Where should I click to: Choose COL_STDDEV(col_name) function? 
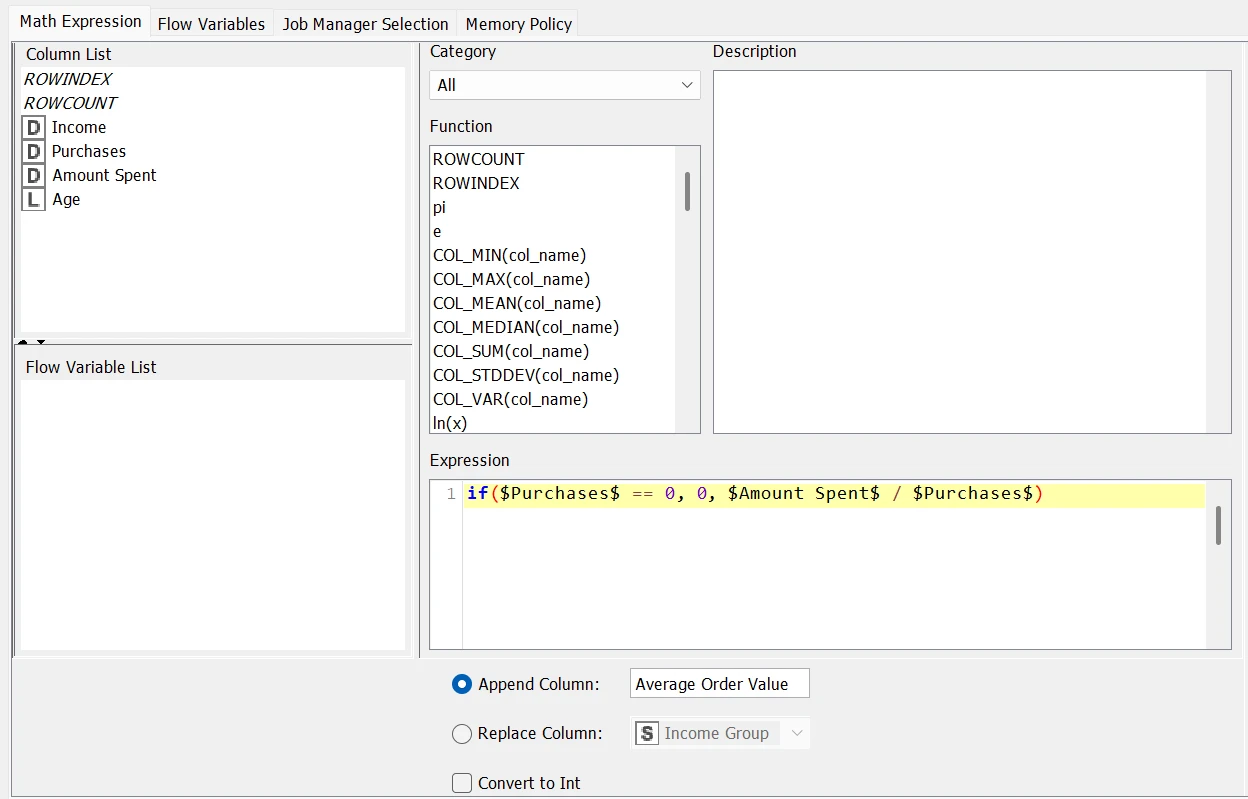(x=526, y=375)
